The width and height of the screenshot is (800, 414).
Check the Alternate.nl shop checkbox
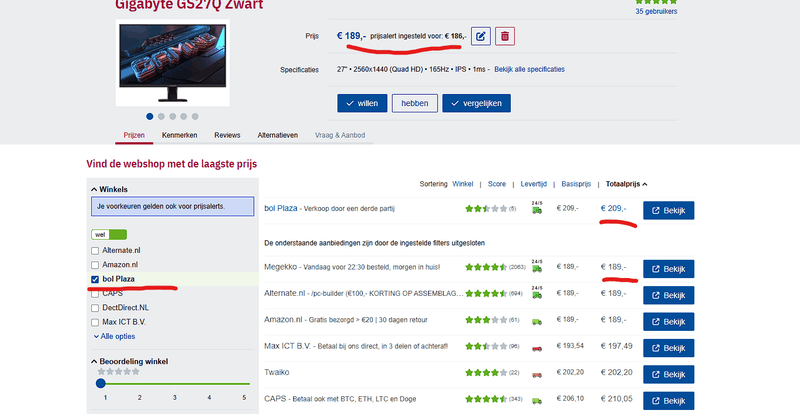pos(95,251)
